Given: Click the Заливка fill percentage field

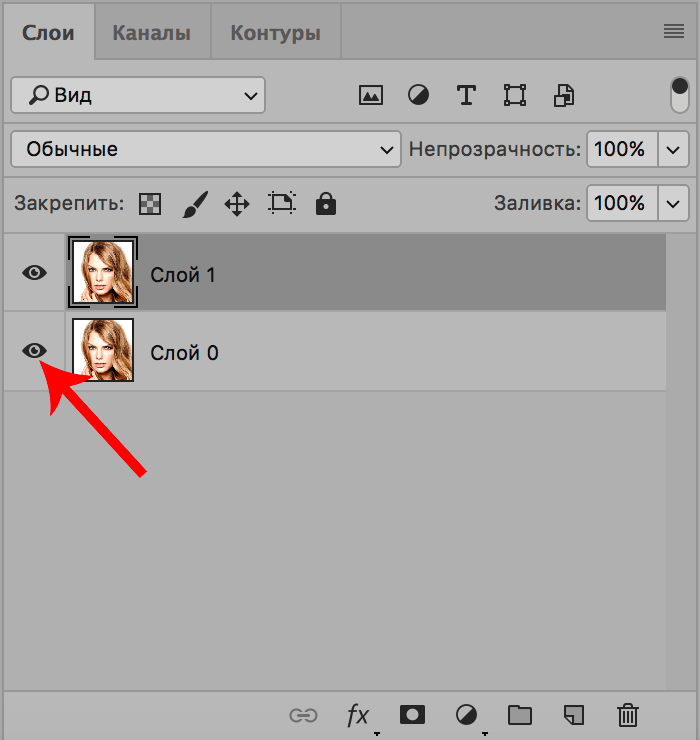Looking at the screenshot, I should click(x=620, y=204).
